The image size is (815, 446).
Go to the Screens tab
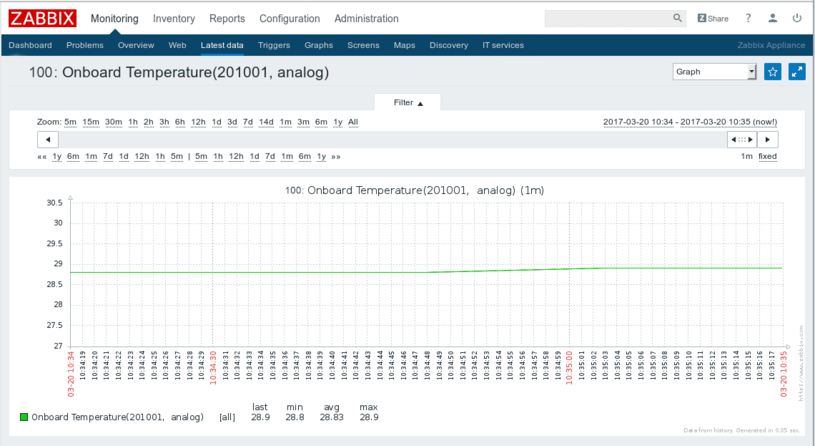tap(363, 45)
